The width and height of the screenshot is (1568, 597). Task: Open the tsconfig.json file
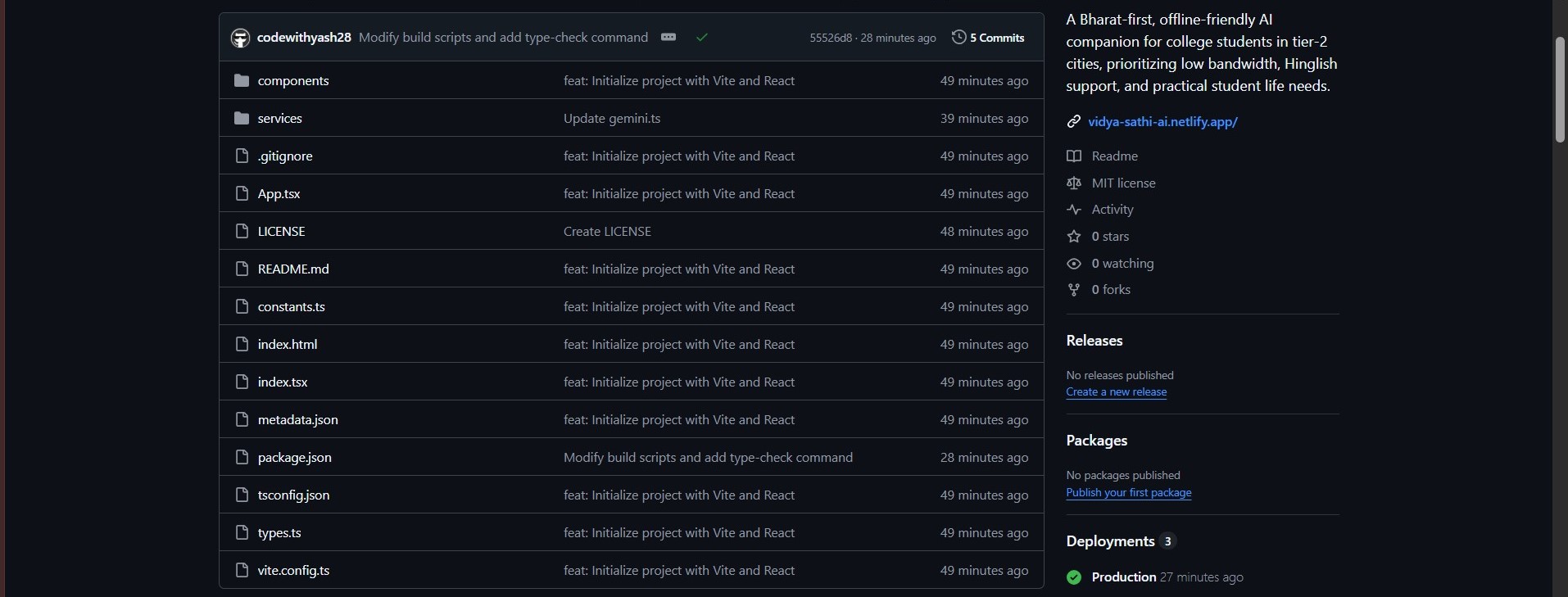coord(293,495)
